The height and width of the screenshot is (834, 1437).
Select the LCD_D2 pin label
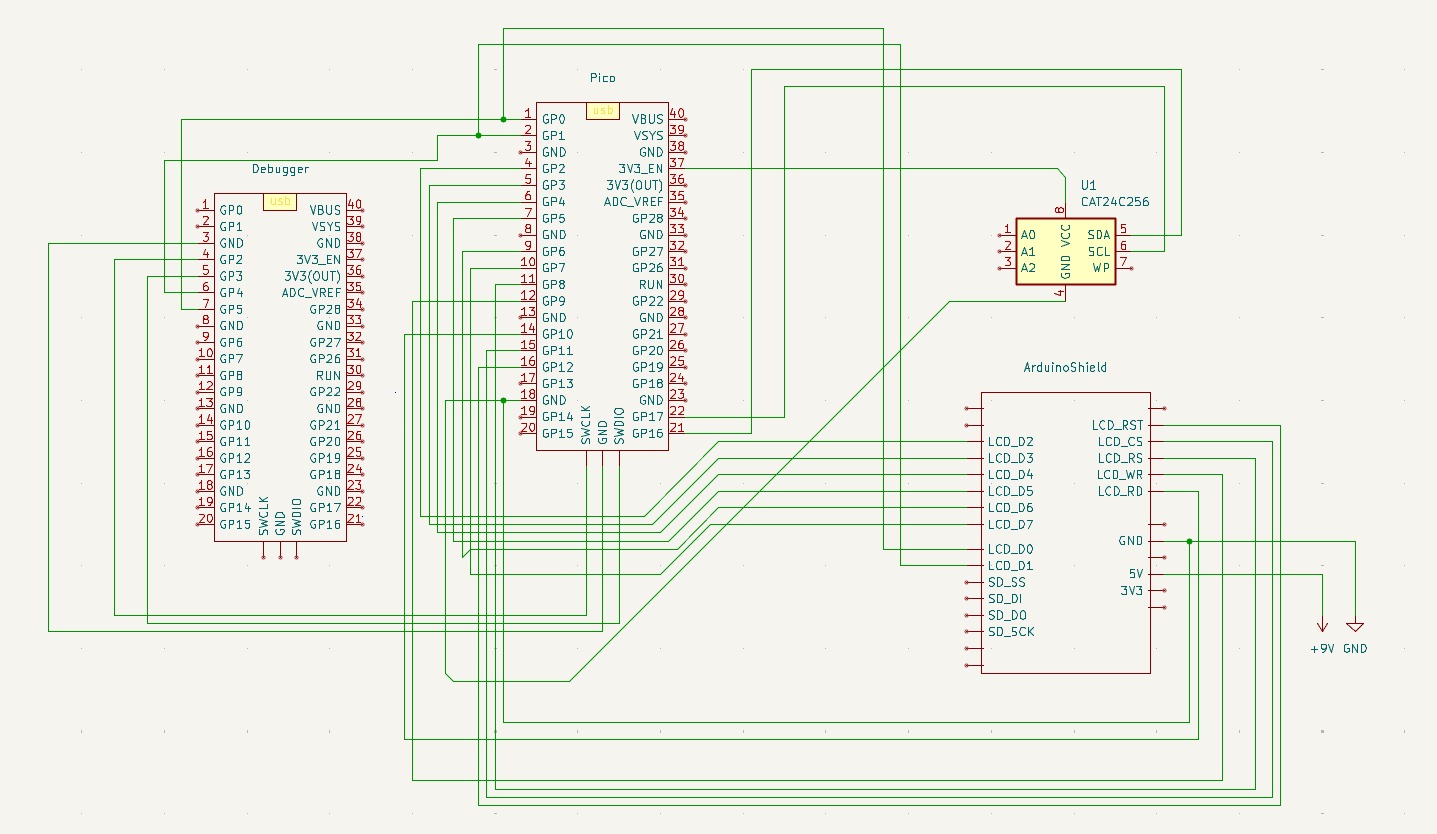pos(1010,442)
